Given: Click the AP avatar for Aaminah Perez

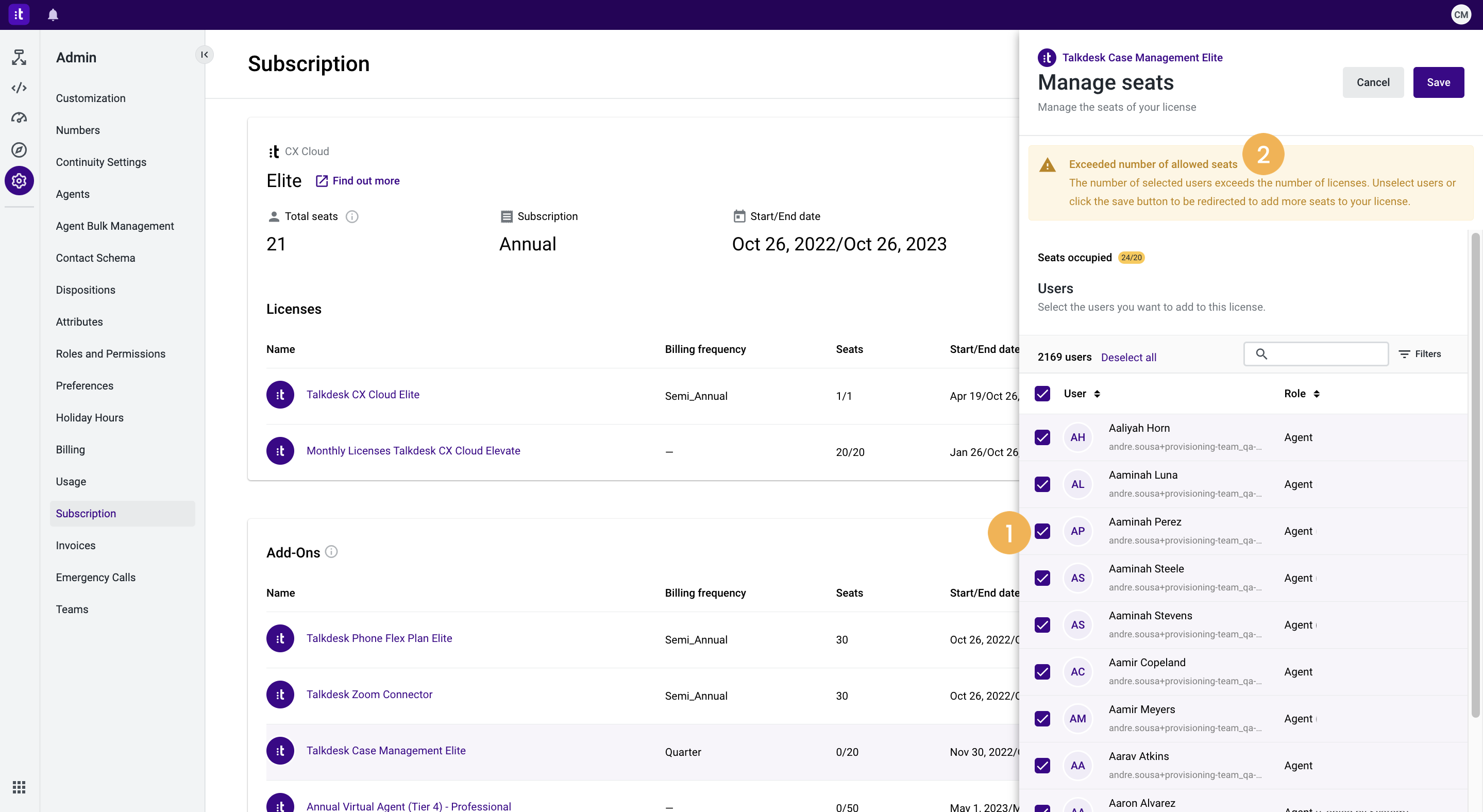Looking at the screenshot, I should [x=1077, y=531].
